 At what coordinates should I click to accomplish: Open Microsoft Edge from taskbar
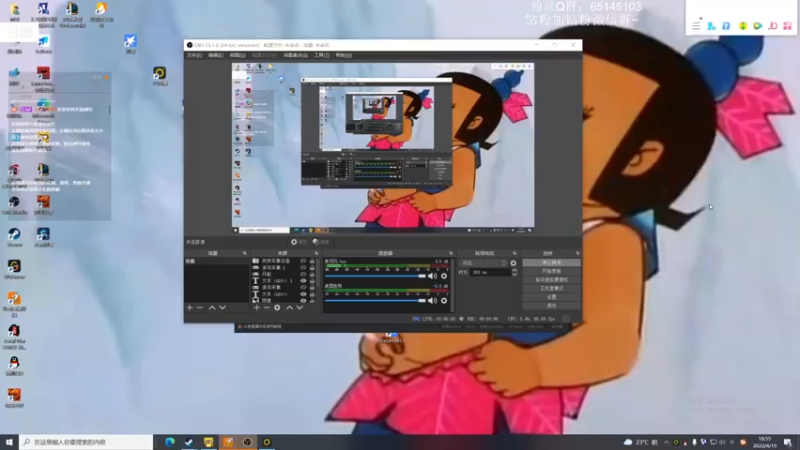[x=169, y=442]
